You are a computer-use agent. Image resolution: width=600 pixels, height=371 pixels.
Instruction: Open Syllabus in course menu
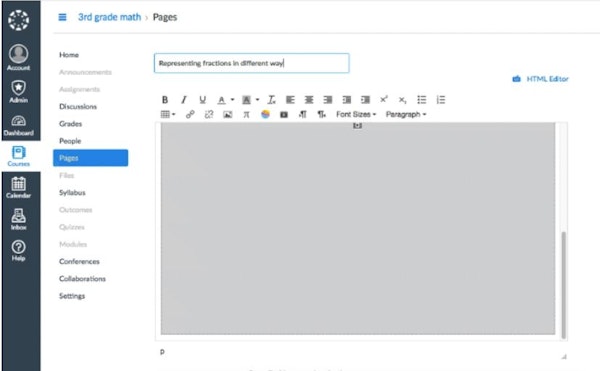(x=72, y=192)
